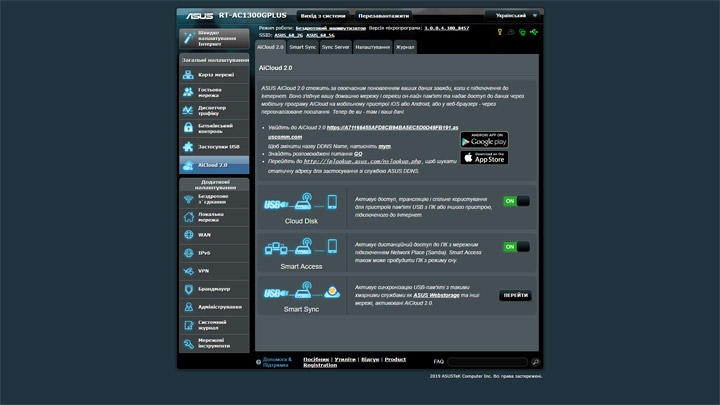Screen dimensions: 720x405
Task: Open the Утиліти utilities link
Action: coord(345,360)
